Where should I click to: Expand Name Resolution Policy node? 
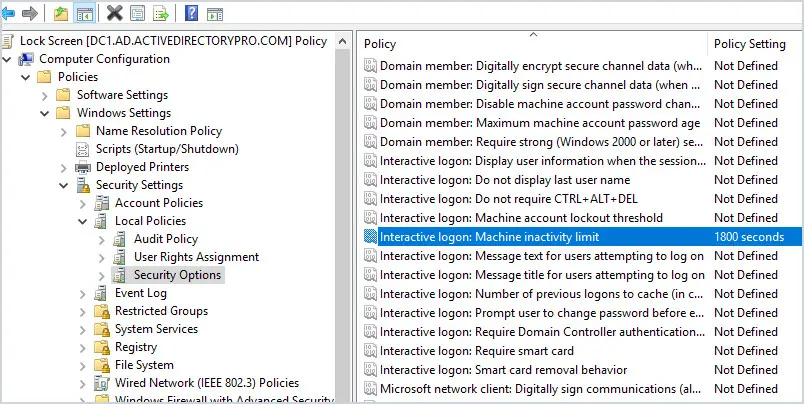click(x=64, y=131)
